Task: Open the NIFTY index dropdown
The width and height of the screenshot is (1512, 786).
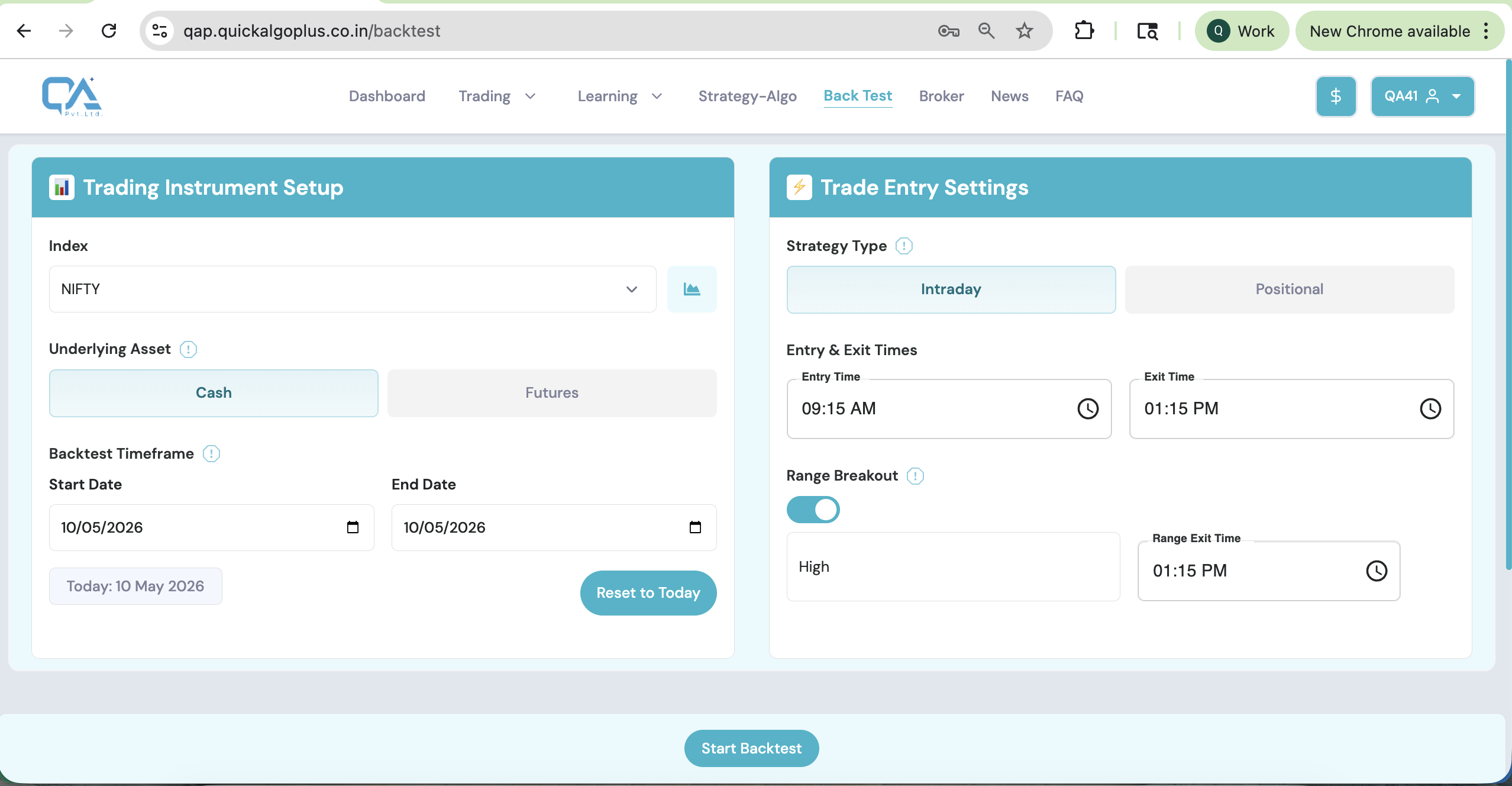Action: tap(353, 289)
